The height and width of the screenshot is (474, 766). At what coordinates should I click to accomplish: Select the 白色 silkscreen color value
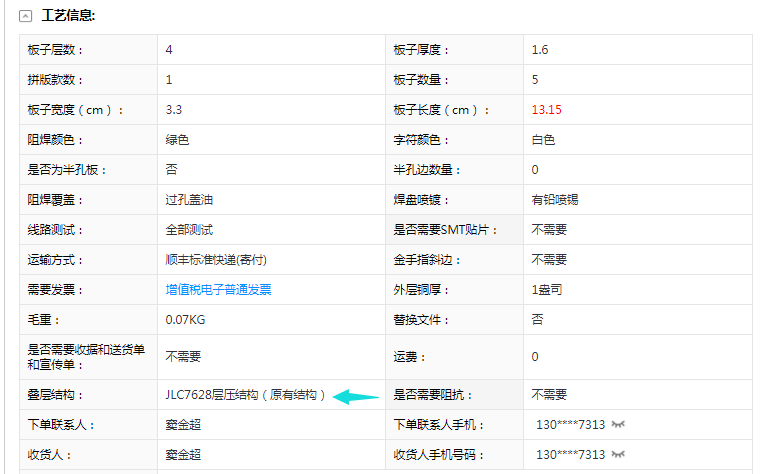(543, 139)
